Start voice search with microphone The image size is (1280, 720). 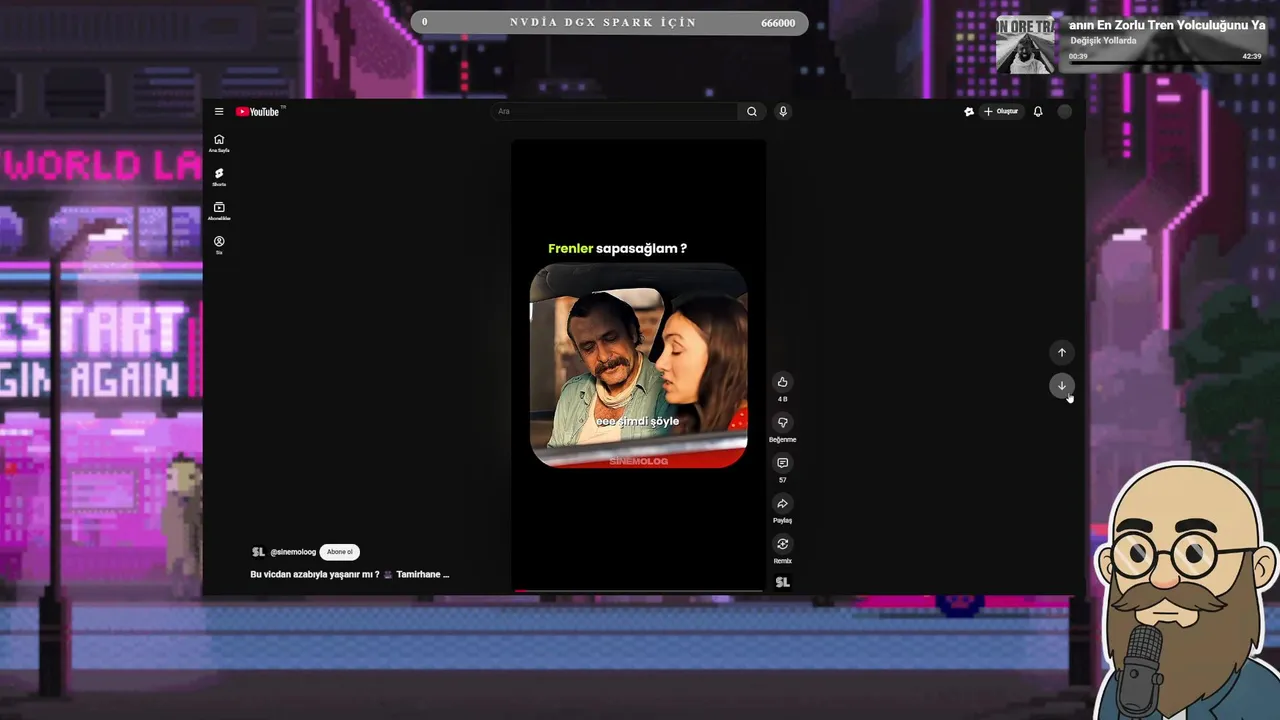point(783,111)
